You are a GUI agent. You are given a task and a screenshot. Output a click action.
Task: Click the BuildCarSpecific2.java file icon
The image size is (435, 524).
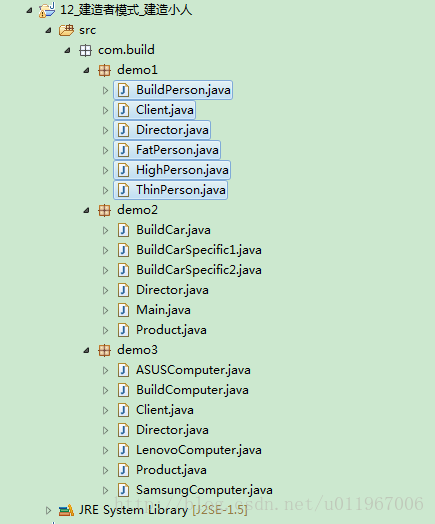pyautogui.click(x=124, y=270)
